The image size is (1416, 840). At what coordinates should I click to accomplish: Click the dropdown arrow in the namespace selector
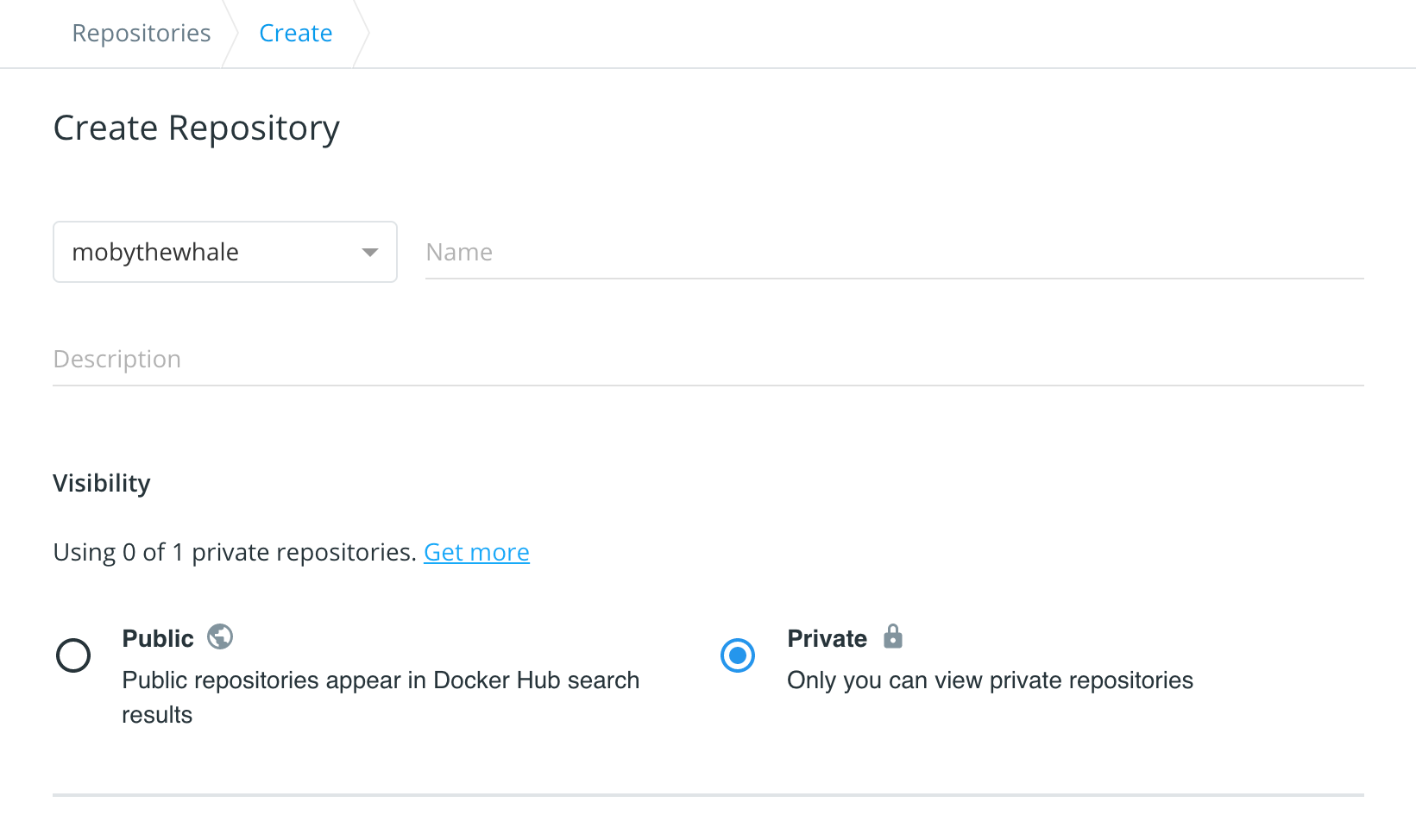(370, 252)
